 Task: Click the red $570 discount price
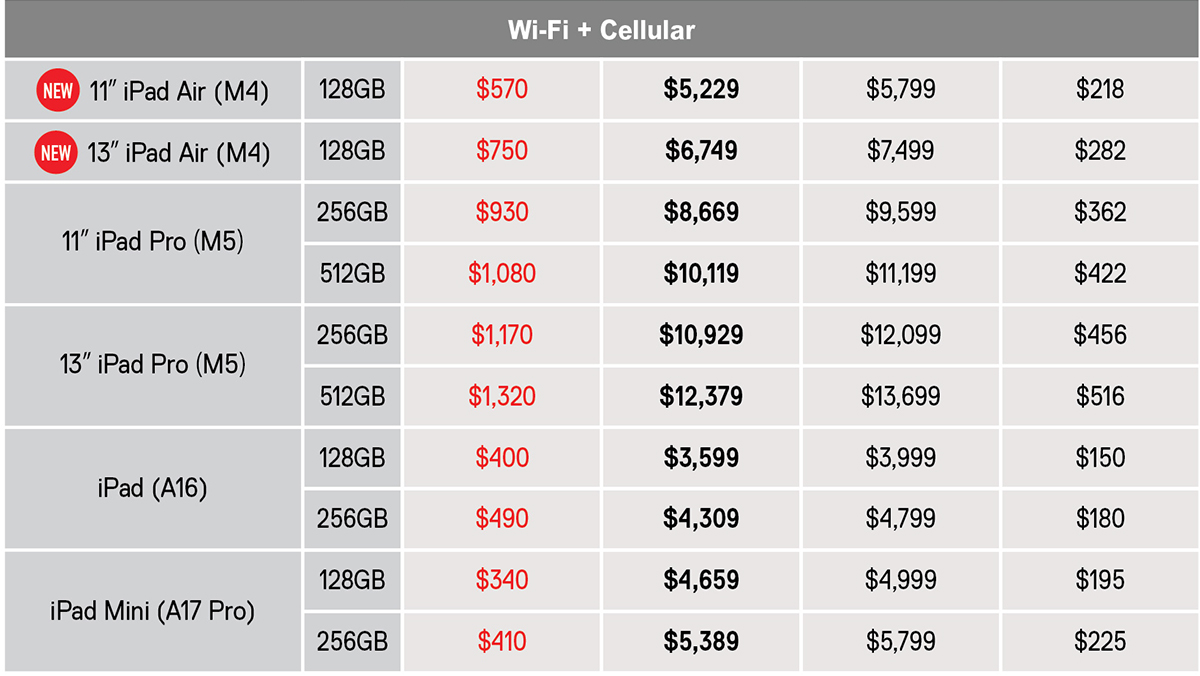coord(502,90)
